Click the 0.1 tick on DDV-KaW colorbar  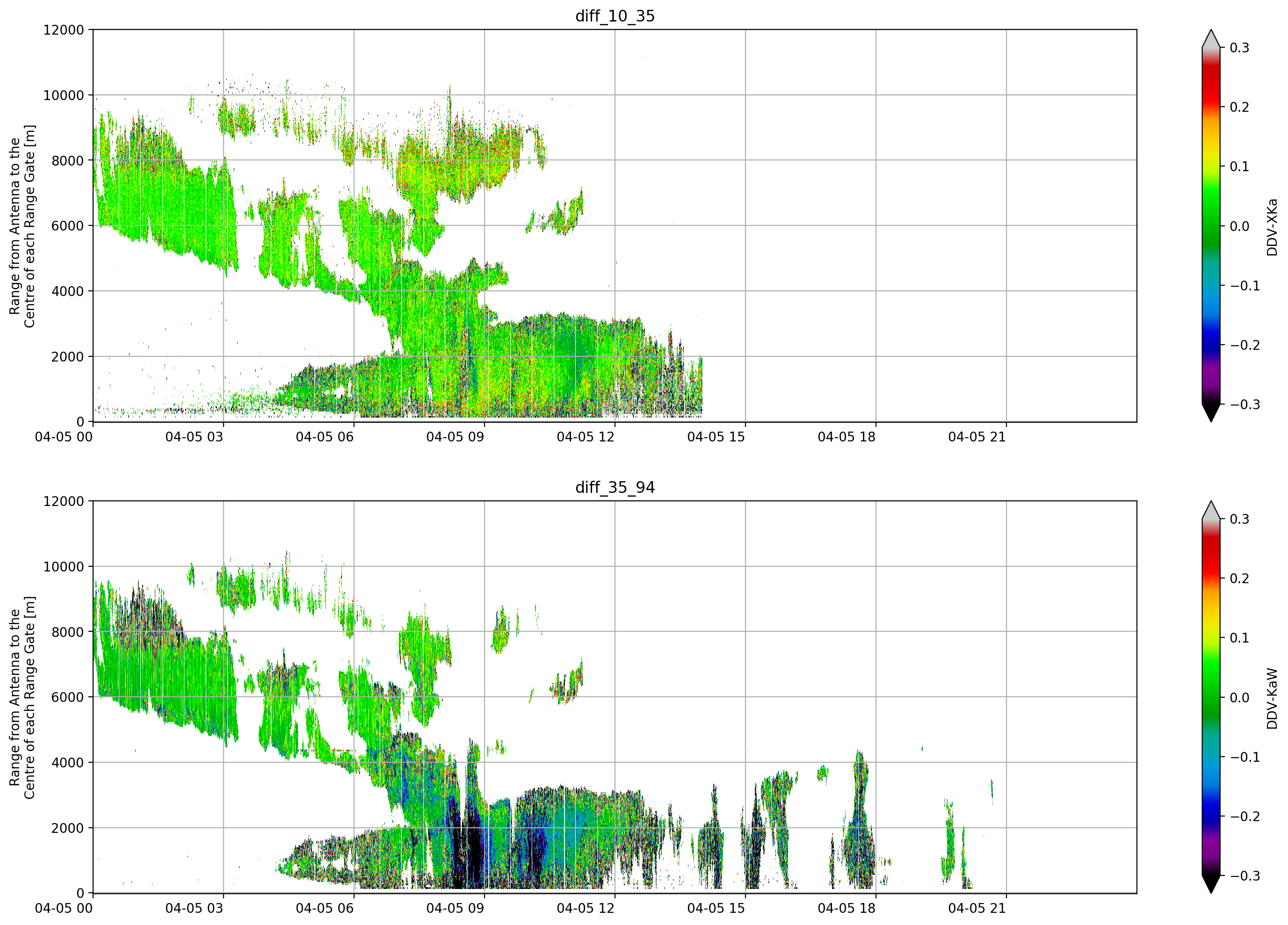coord(1239,638)
